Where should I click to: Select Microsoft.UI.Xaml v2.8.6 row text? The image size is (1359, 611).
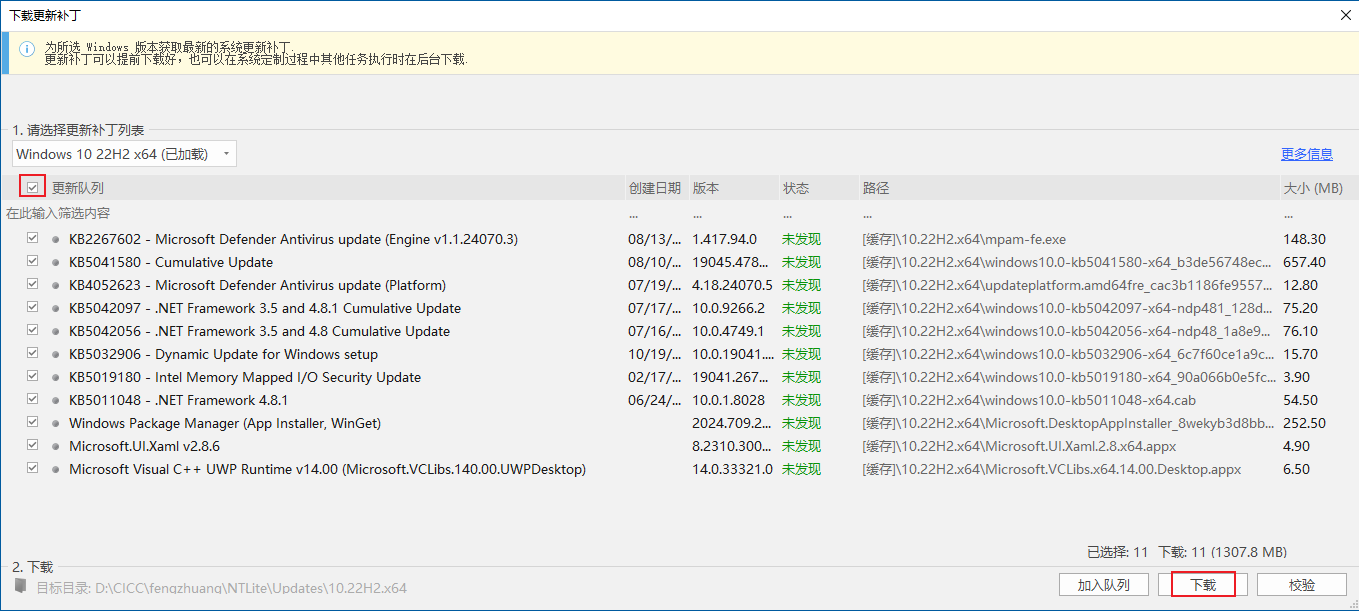144,446
